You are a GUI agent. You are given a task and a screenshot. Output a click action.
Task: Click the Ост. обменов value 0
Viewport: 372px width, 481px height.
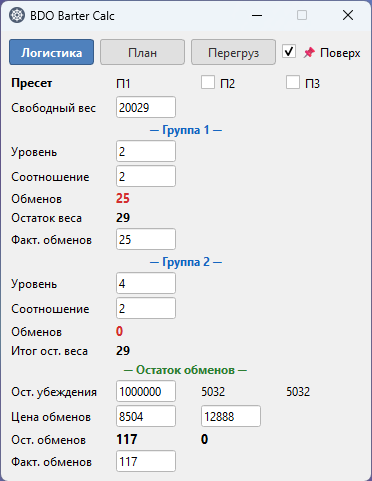[x=204, y=440]
